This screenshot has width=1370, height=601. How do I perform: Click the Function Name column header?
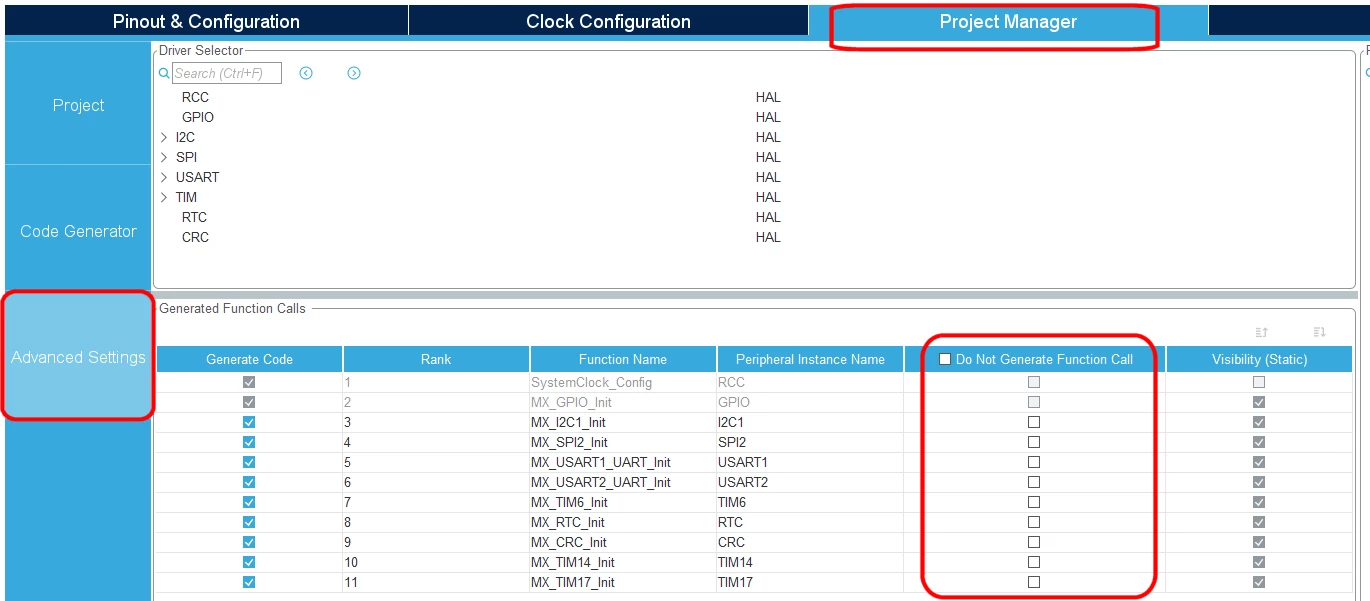coord(623,359)
